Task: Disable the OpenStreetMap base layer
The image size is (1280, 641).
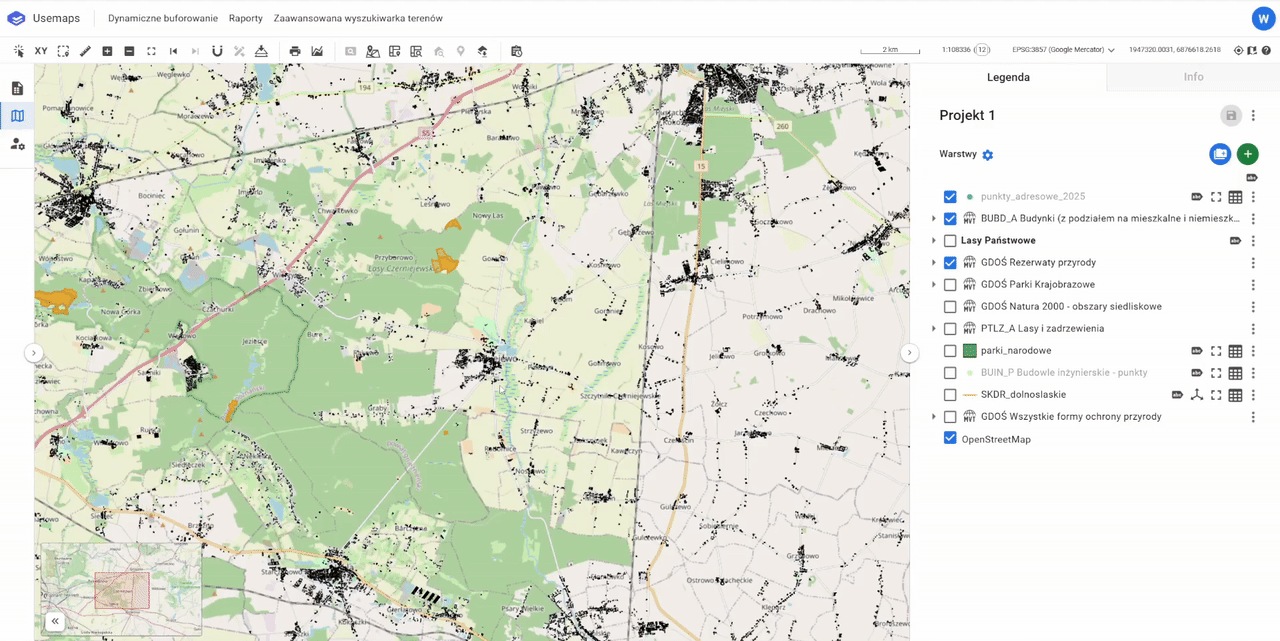Action: tap(950, 438)
